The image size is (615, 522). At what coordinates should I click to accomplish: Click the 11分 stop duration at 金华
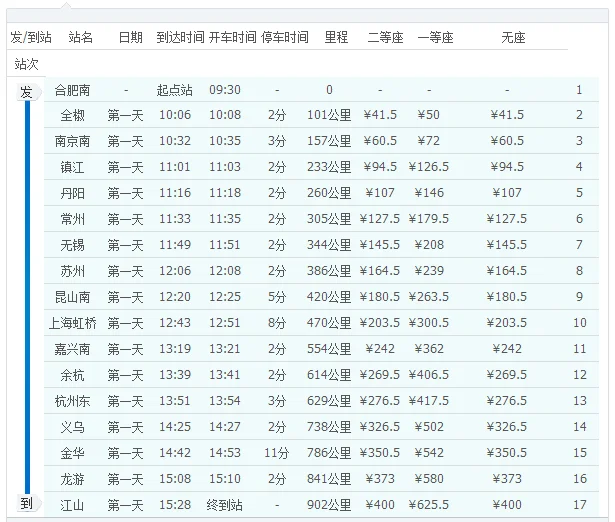point(277,453)
